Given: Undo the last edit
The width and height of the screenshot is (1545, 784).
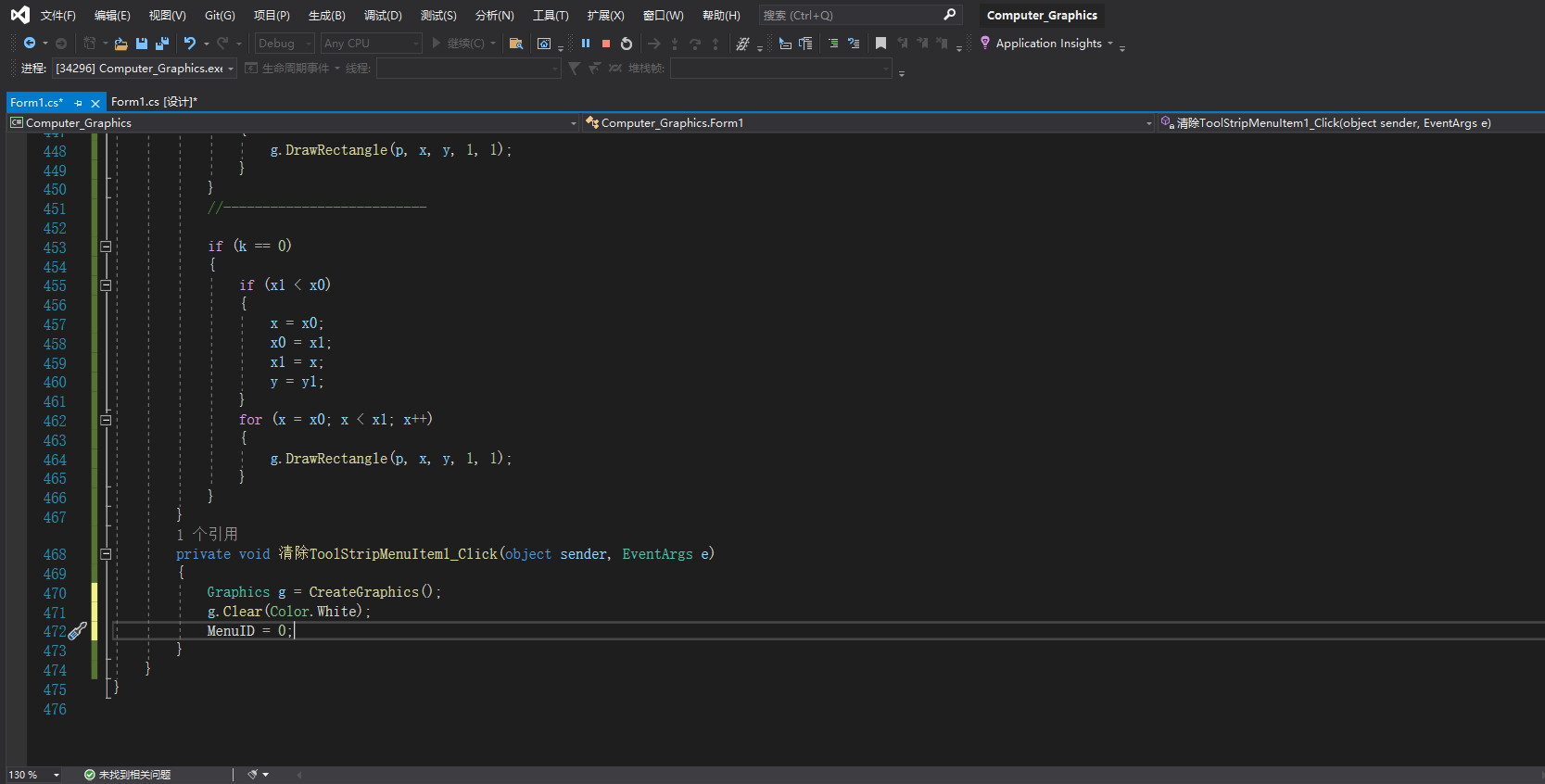Looking at the screenshot, I should (x=190, y=44).
